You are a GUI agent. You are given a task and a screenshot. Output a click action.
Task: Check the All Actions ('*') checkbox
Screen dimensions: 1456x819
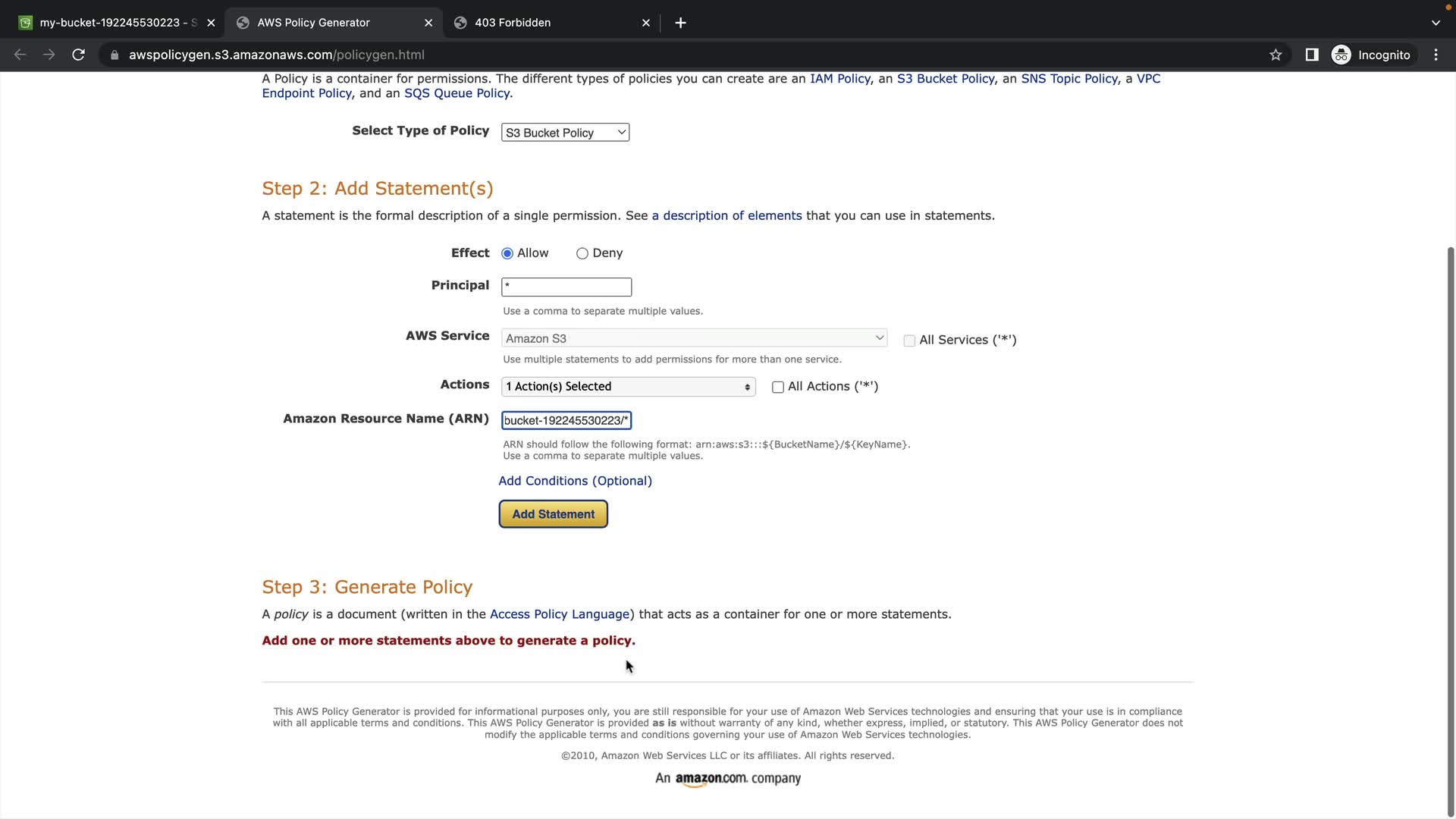click(x=777, y=388)
